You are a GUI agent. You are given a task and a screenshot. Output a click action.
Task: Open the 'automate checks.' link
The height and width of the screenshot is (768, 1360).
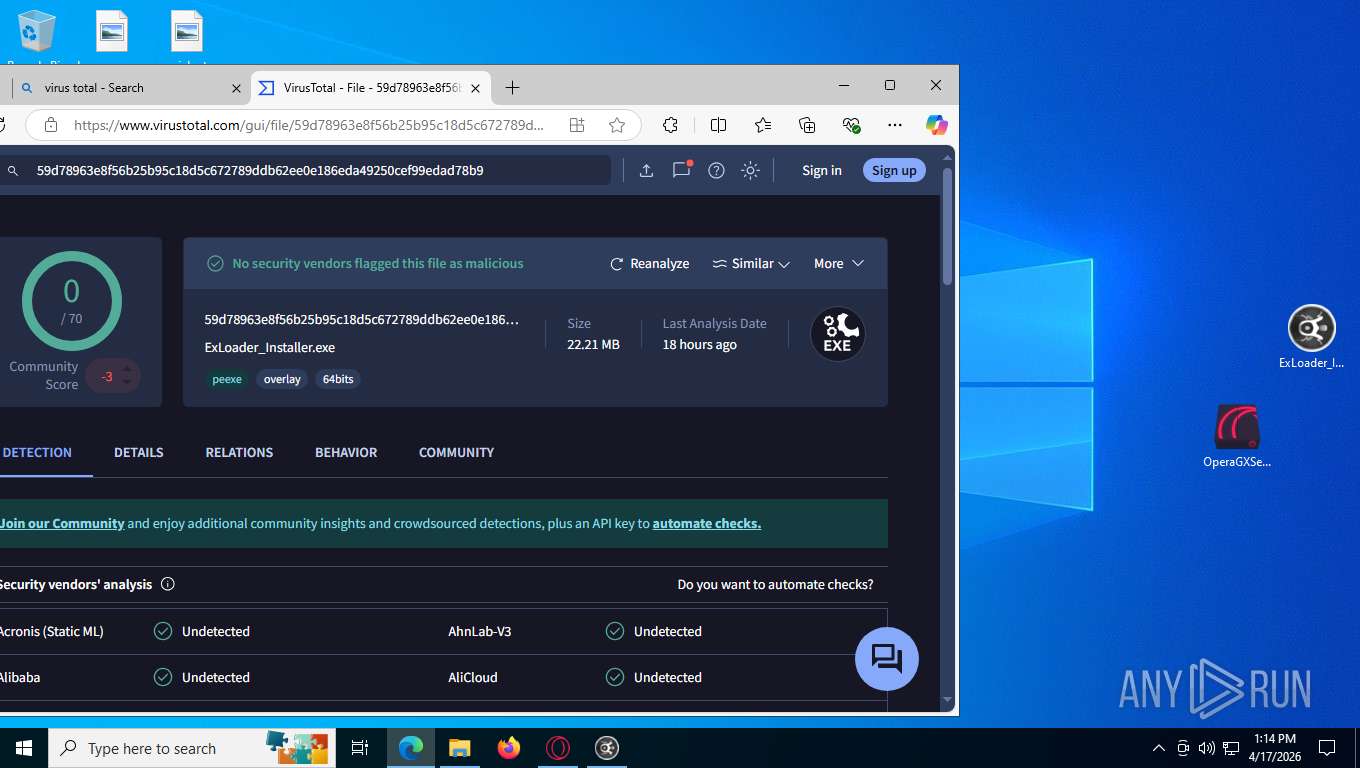pyautogui.click(x=707, y=523)
